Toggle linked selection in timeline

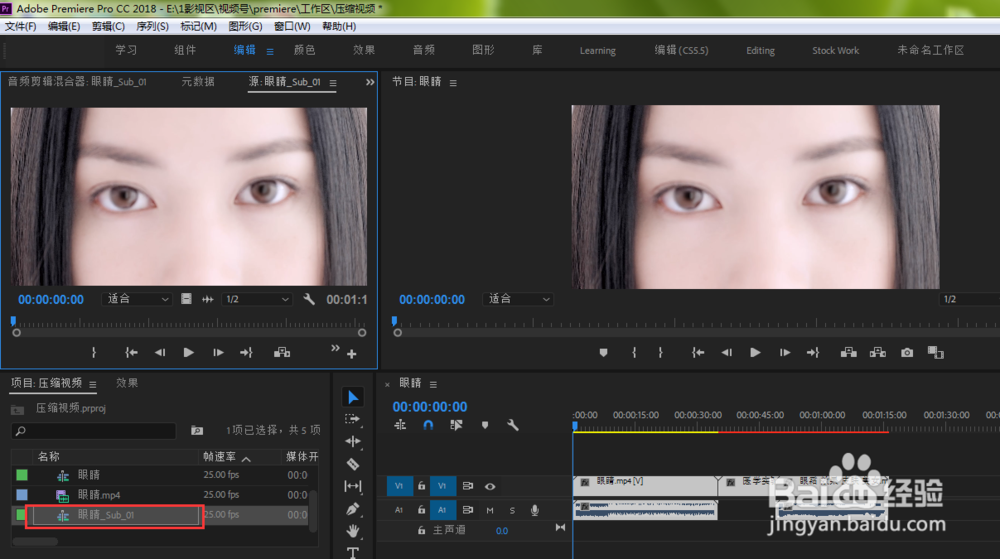(456, 425)
